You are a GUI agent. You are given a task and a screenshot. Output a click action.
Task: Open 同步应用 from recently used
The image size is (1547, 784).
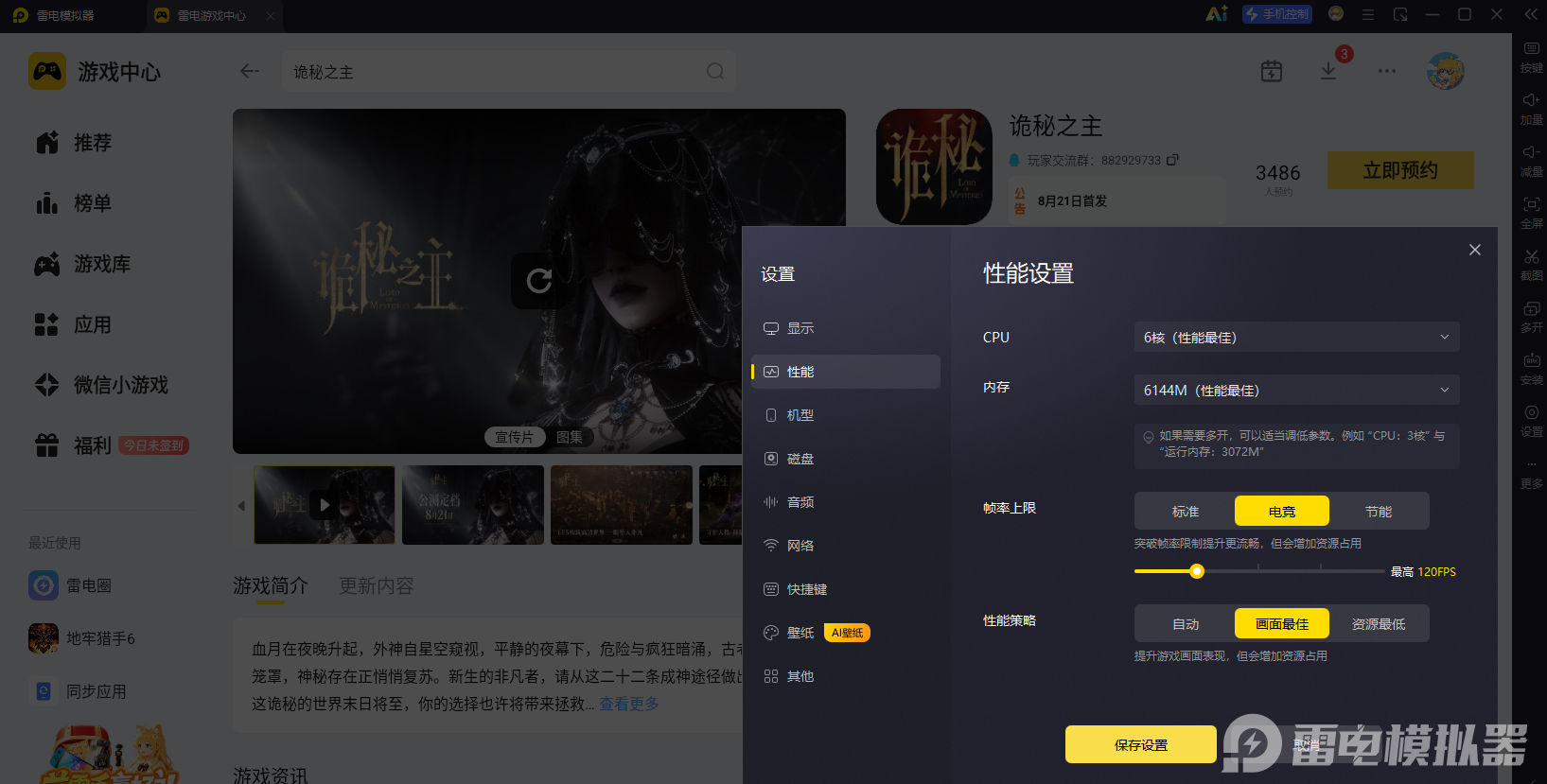[x=79, y=691]
